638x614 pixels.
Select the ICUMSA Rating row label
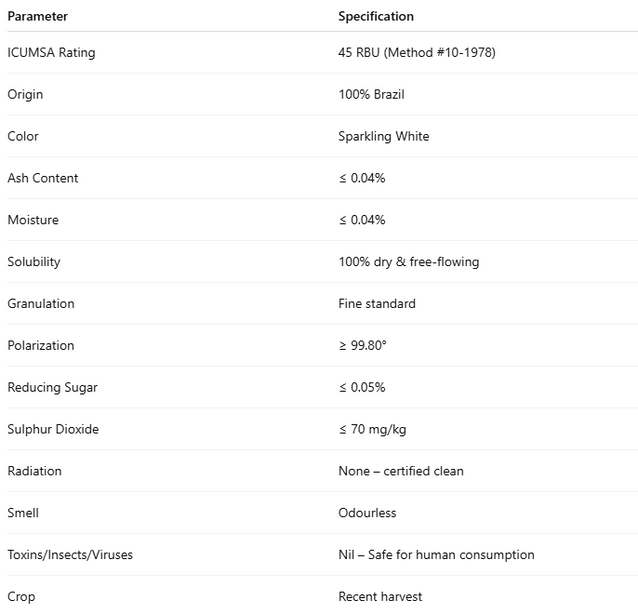51,52
